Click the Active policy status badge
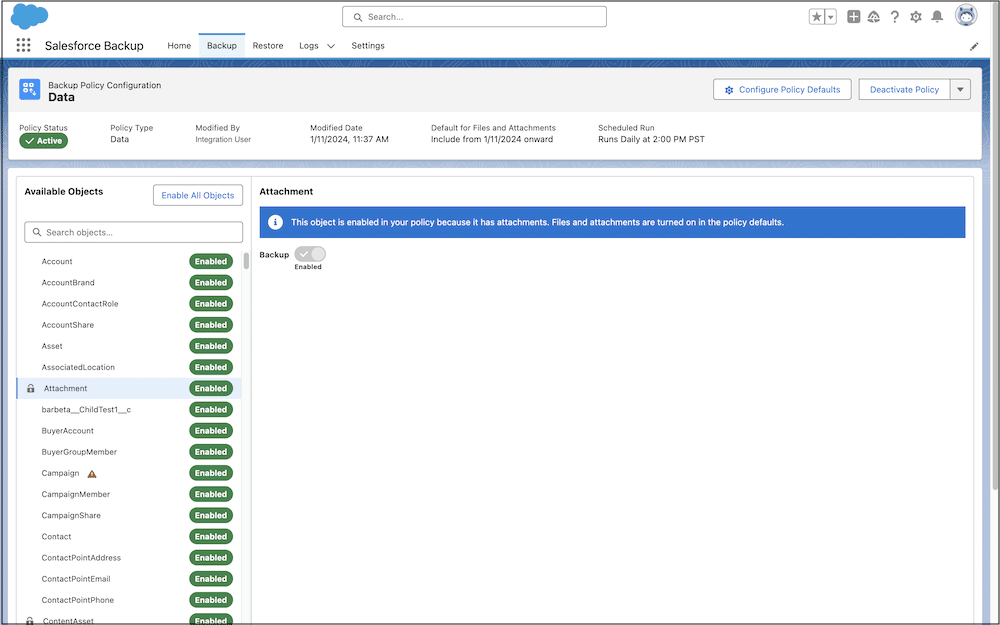The width and height of the screenshot is (1000, 625). (x=43, y=141)
